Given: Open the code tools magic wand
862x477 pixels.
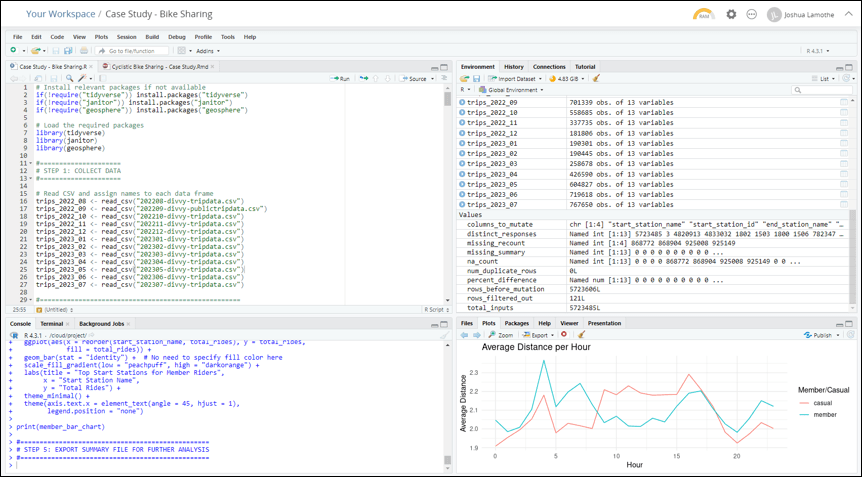Looking at the screenshot, I should point(82,78).
